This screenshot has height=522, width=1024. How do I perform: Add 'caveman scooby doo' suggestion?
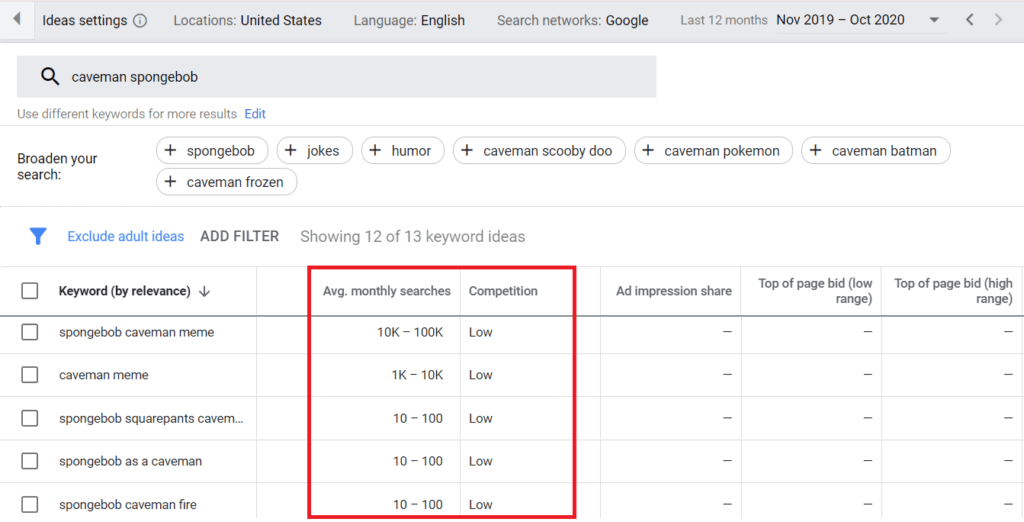539,150
